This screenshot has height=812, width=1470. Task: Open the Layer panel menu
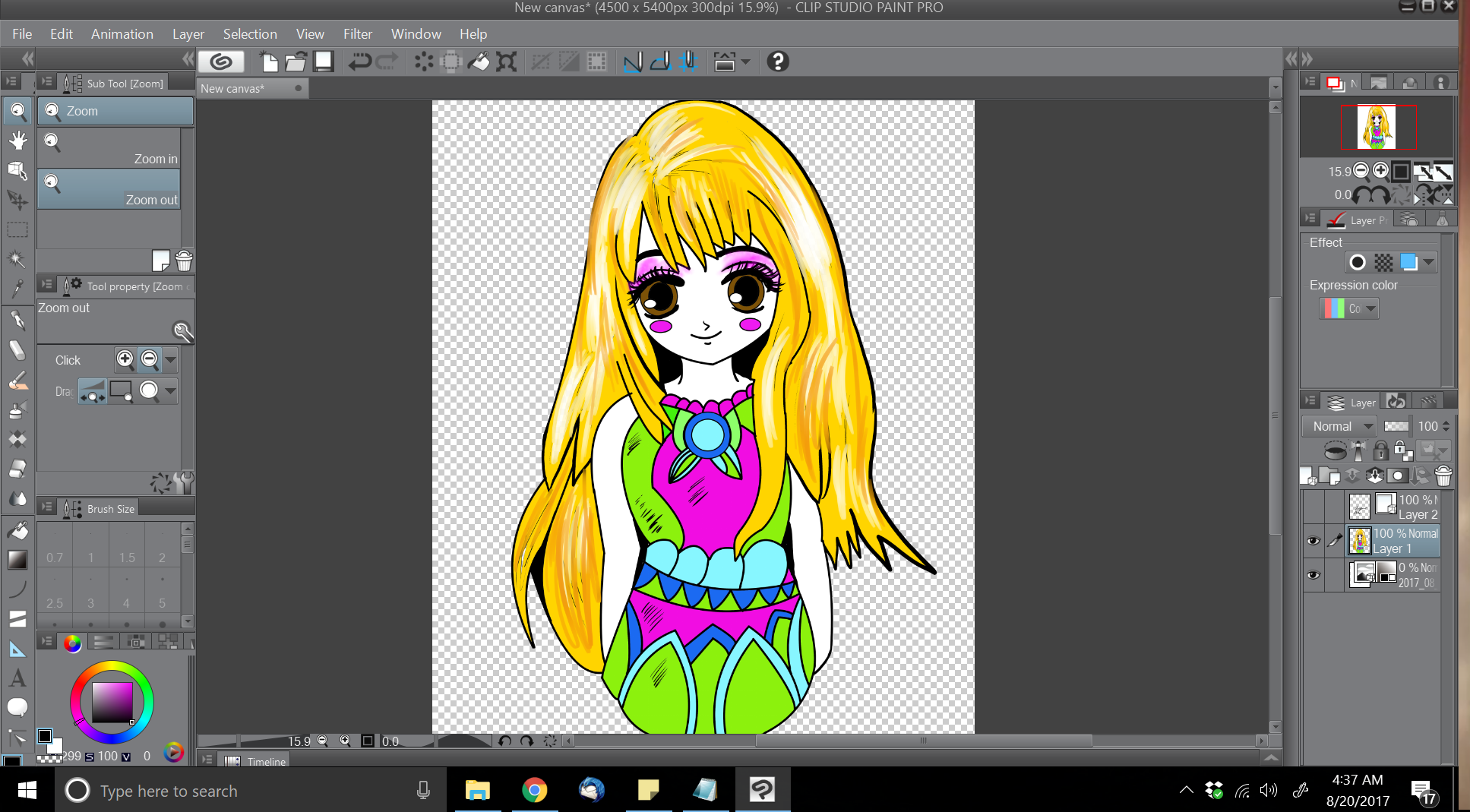(x=1310, y=401)
